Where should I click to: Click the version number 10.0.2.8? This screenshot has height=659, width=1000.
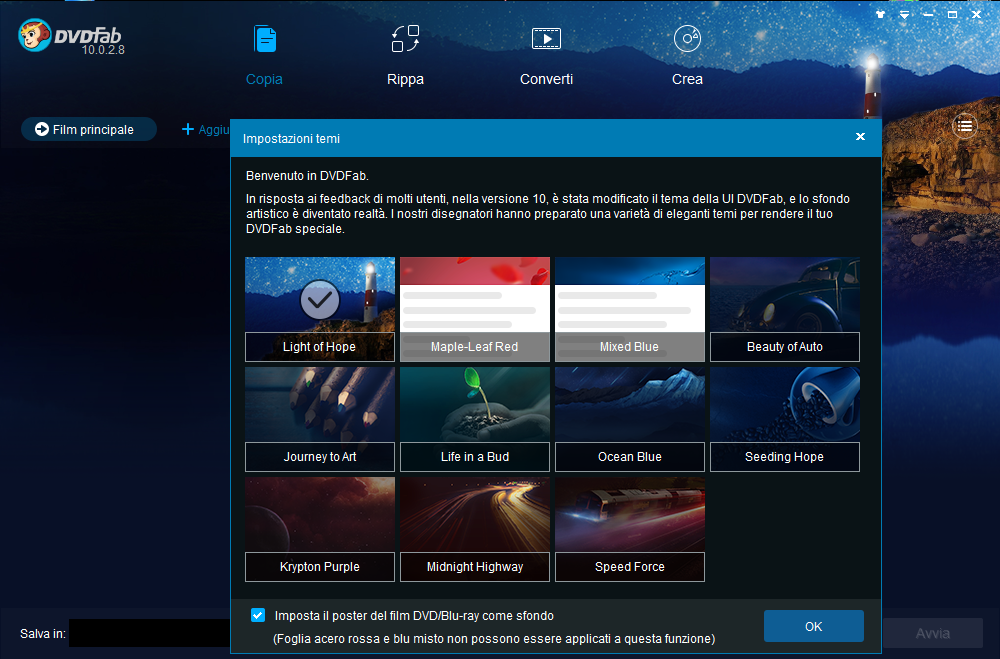103,50
